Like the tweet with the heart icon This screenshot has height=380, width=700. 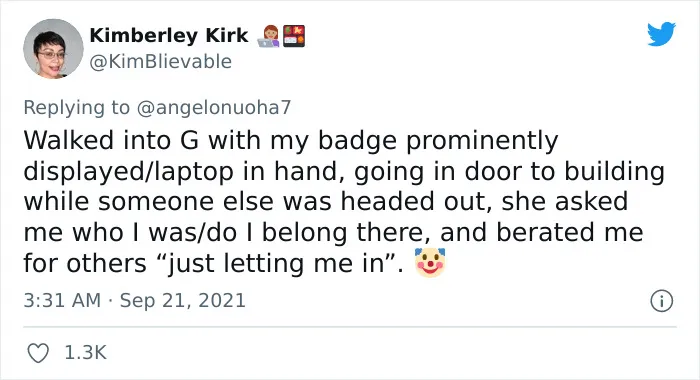[38, 353]
